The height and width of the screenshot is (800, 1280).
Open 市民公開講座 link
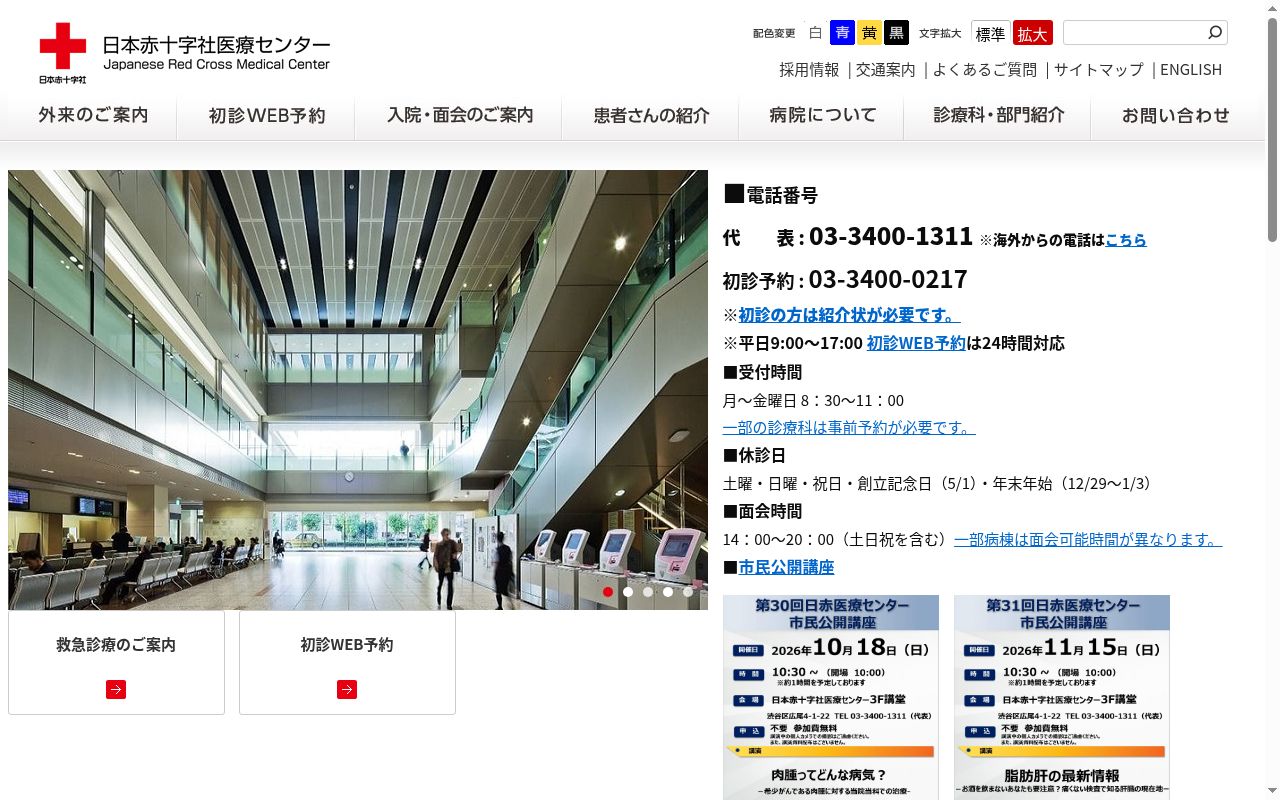coord(786,567)
